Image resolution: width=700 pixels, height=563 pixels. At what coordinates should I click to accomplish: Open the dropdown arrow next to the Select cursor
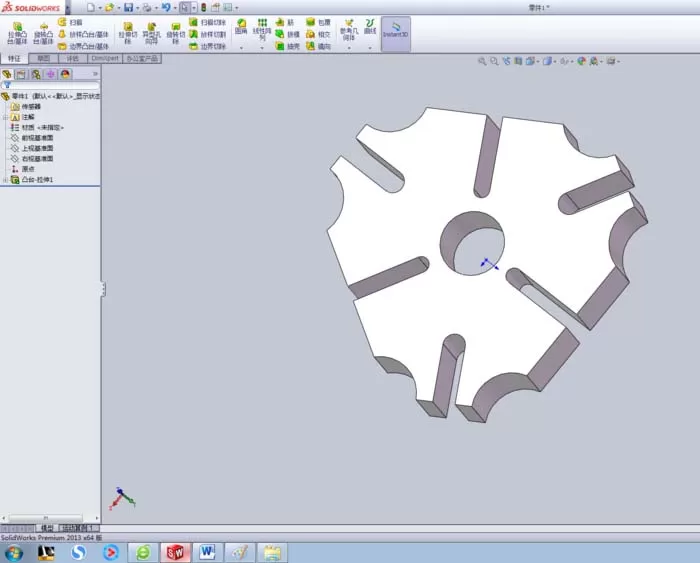[x=194, y=8]
